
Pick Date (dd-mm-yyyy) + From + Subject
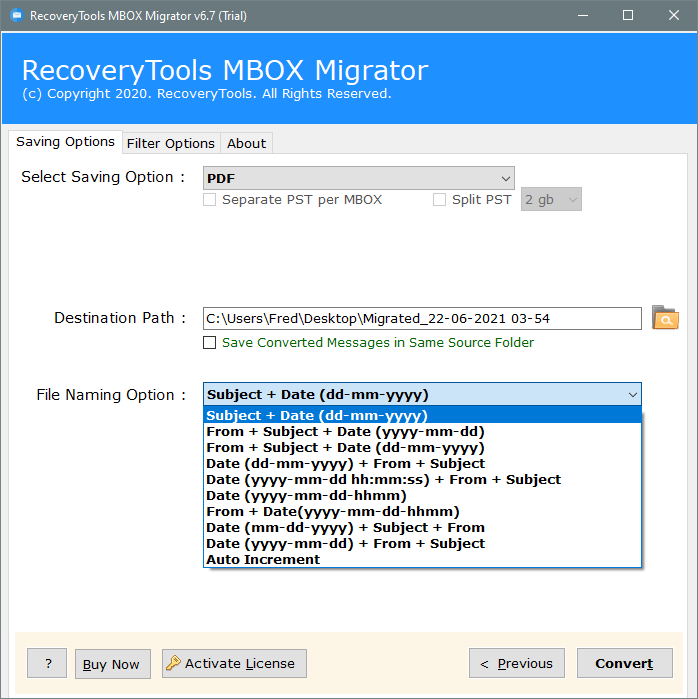pyautogui.click(x=422, y=464)
